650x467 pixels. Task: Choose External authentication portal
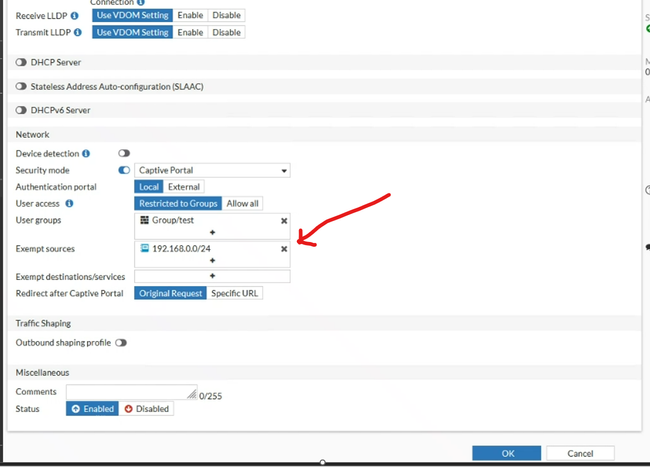184,187
